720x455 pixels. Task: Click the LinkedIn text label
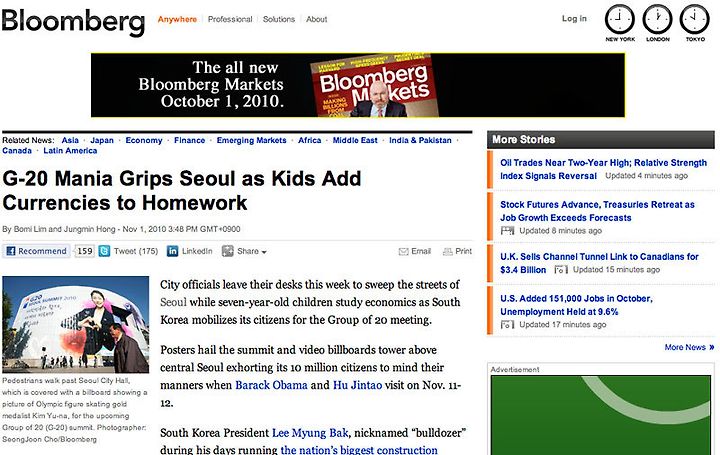[197, 251]
